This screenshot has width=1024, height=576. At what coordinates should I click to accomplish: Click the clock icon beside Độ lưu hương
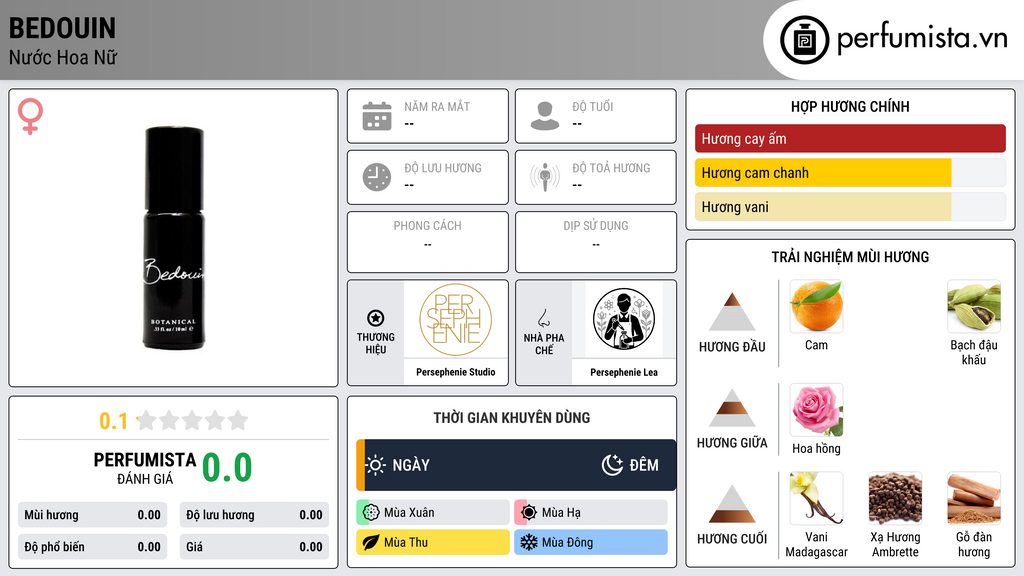377,177
